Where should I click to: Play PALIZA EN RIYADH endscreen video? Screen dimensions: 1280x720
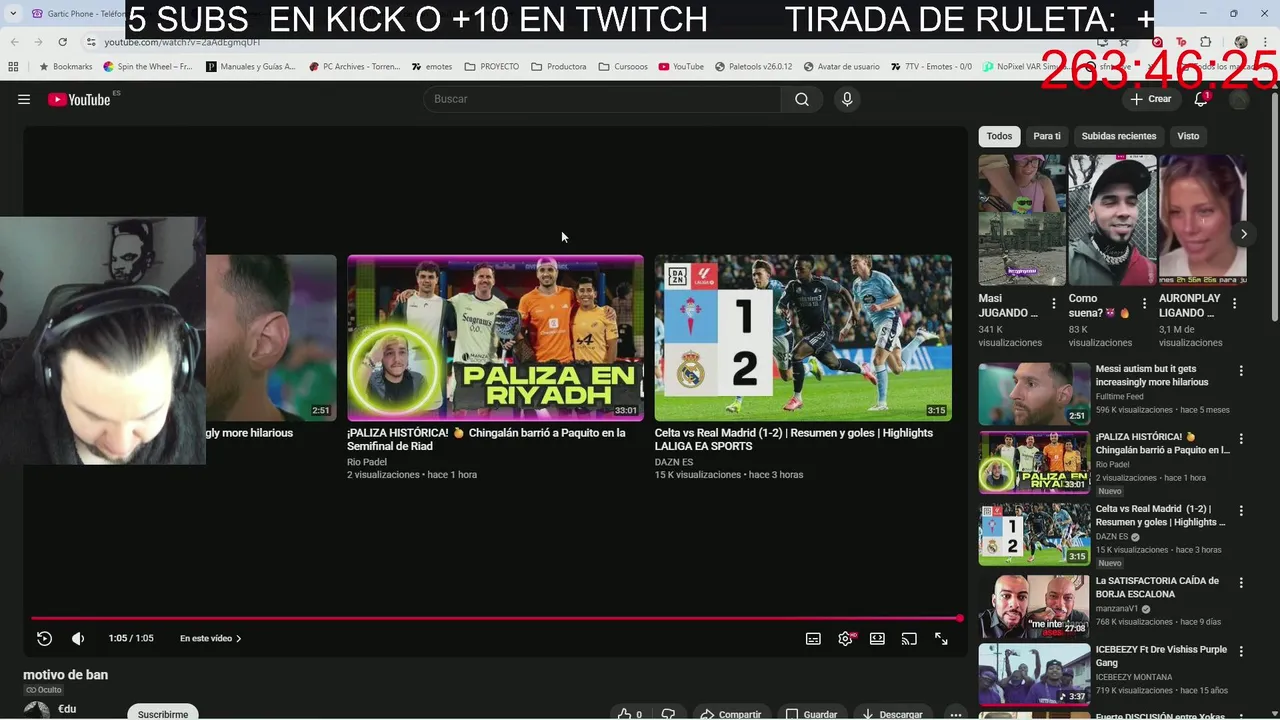[x=495, y=338]
